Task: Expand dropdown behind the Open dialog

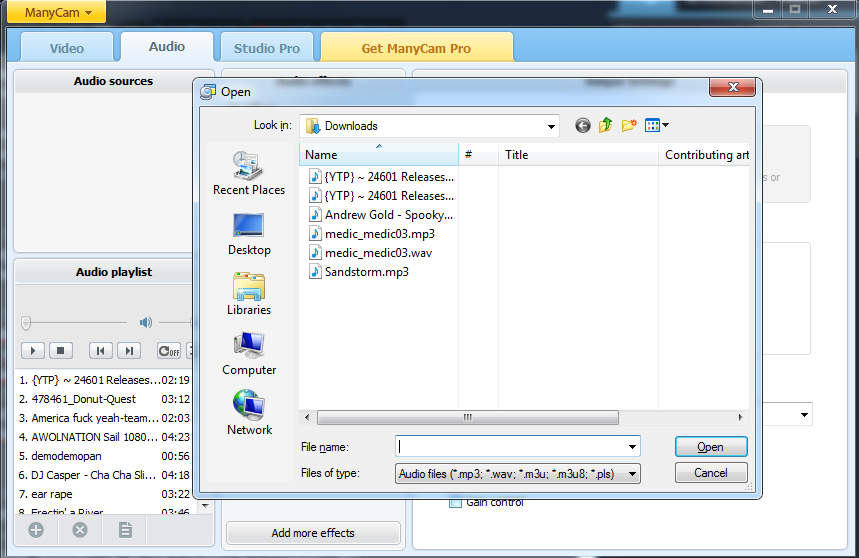Action: click(804, 415)
